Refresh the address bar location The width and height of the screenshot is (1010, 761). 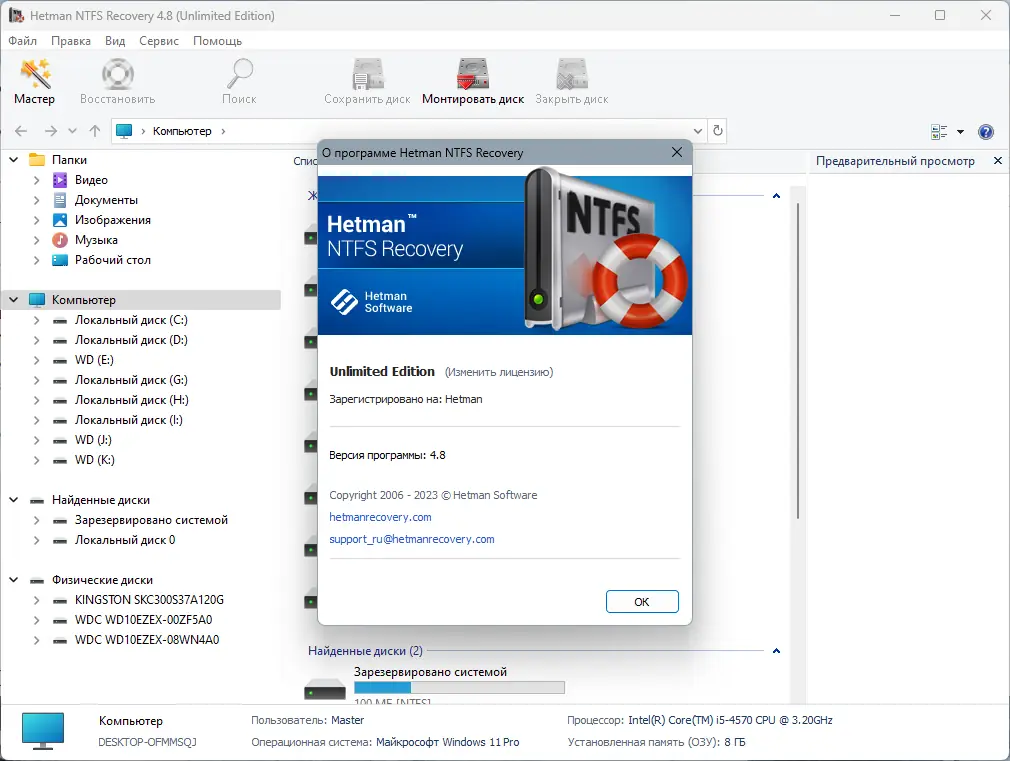point(718,131)
